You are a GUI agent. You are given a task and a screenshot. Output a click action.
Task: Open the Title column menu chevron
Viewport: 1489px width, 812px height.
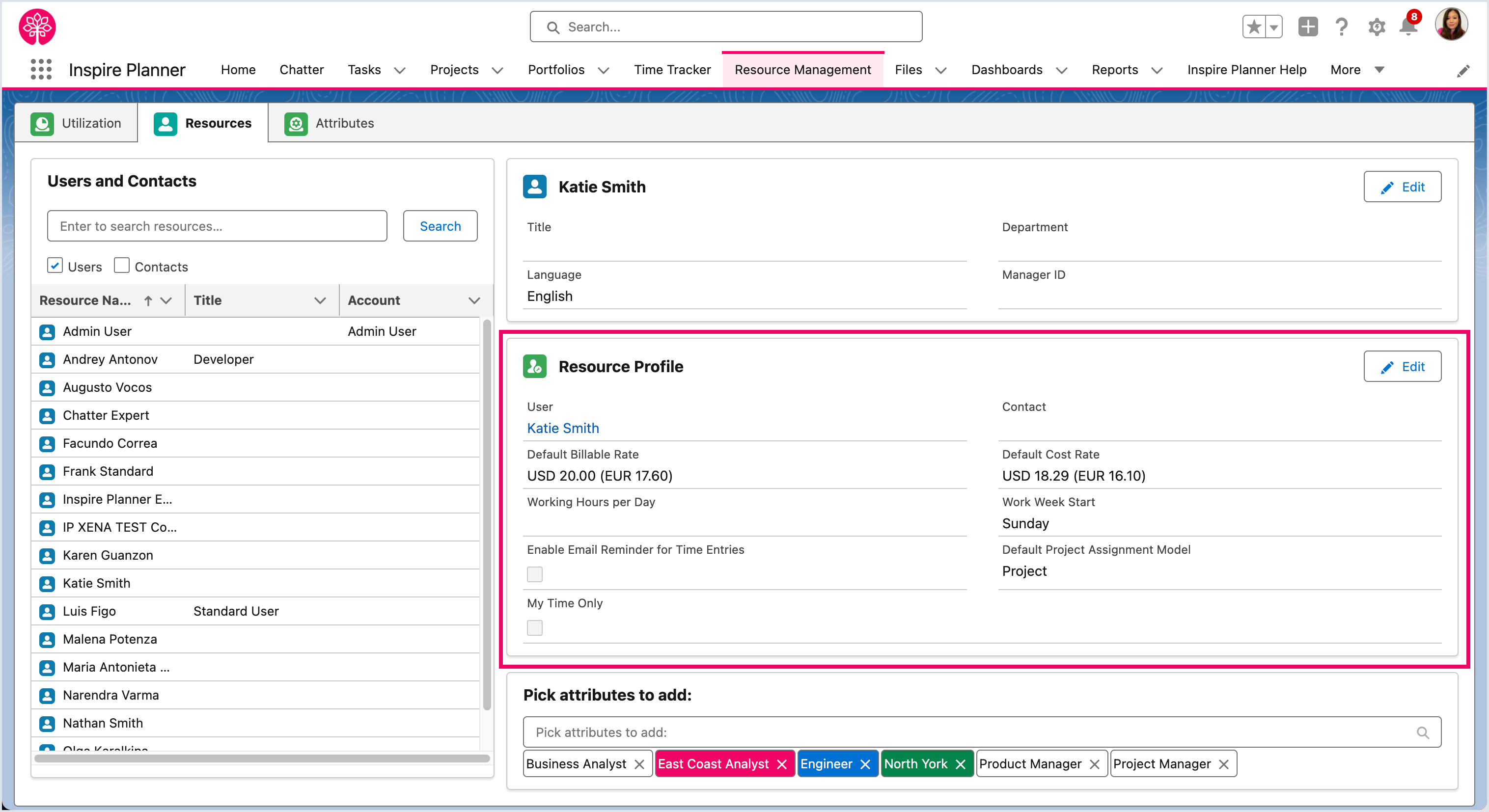320,300
